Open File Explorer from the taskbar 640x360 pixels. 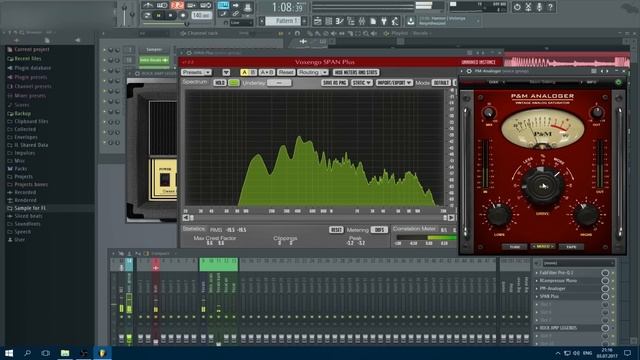65,353
